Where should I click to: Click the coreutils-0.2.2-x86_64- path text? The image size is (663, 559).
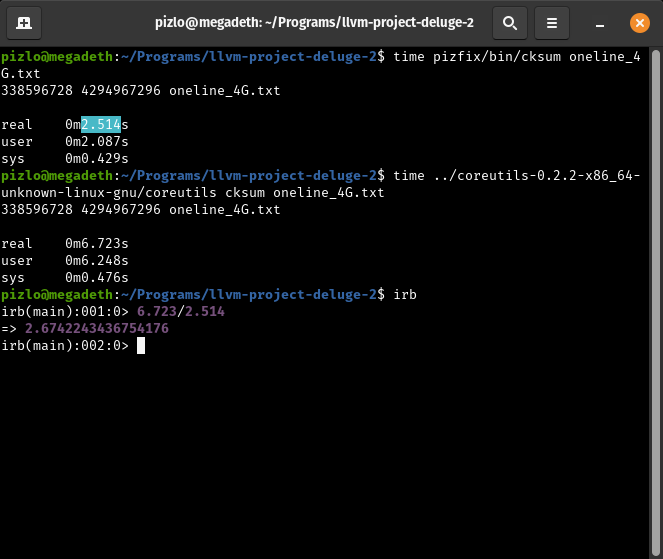pos(537,175)
